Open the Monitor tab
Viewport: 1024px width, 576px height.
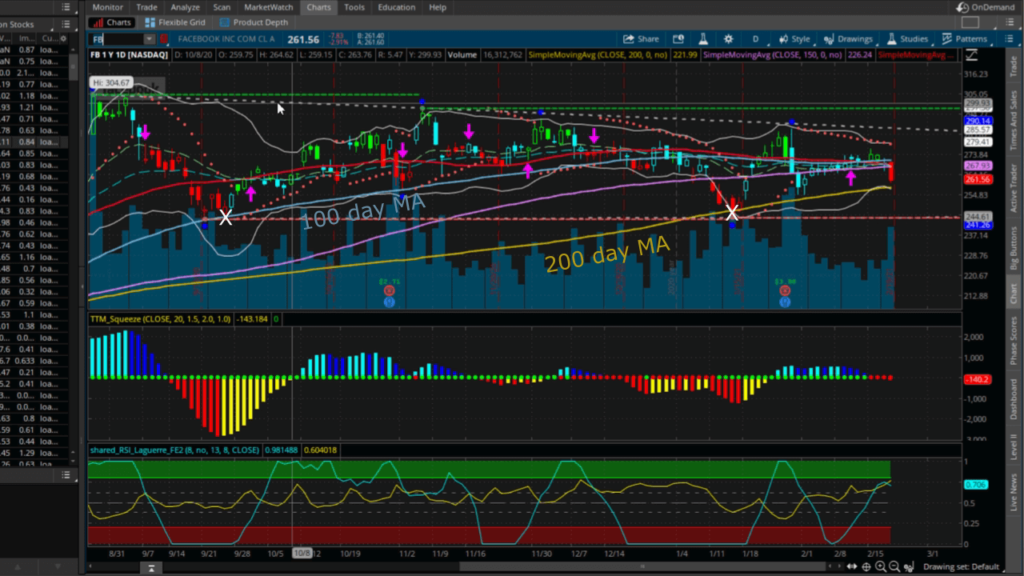coord(108,7)
